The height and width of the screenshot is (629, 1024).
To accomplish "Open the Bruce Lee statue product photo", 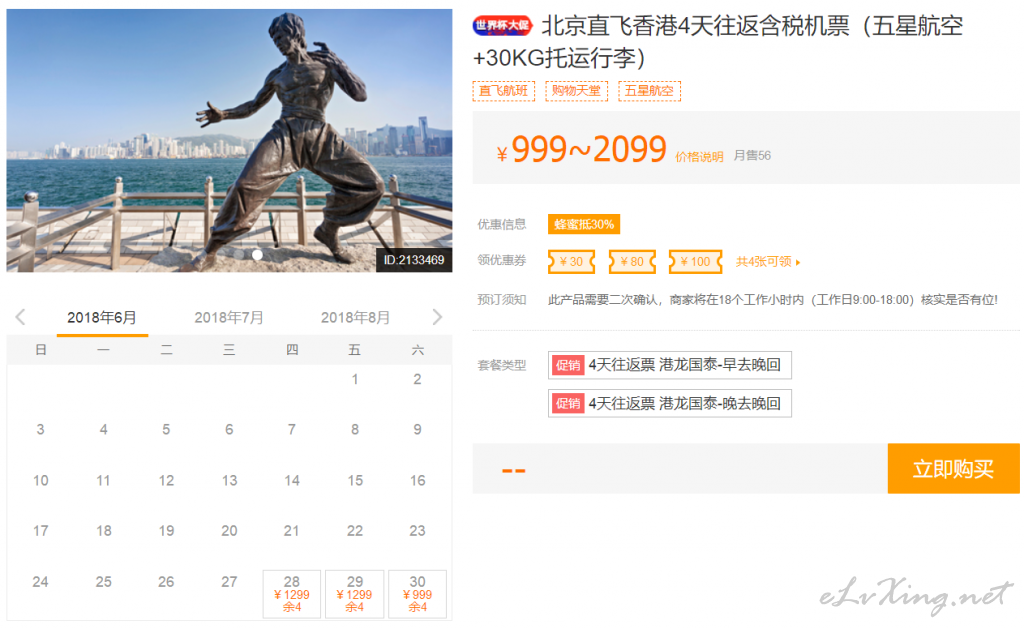I will pos(229,140).
